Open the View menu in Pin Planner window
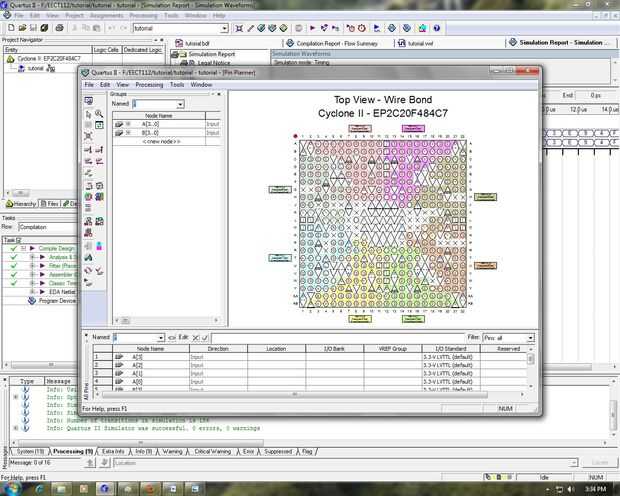Image resolution: width=620 pixels, height=496 pixels. pos(123,85)
